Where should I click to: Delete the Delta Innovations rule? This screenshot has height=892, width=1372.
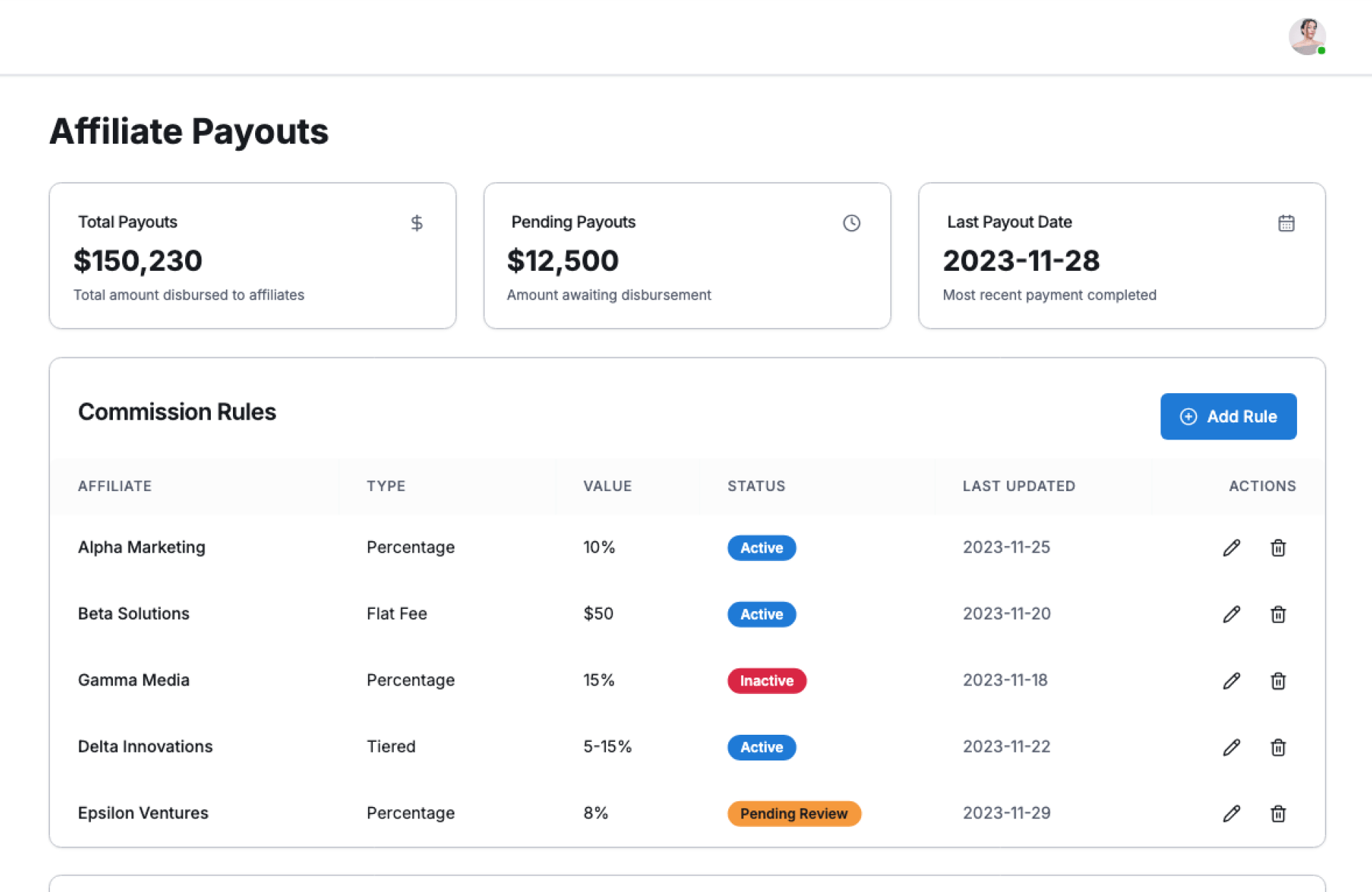coord(1278,747)
